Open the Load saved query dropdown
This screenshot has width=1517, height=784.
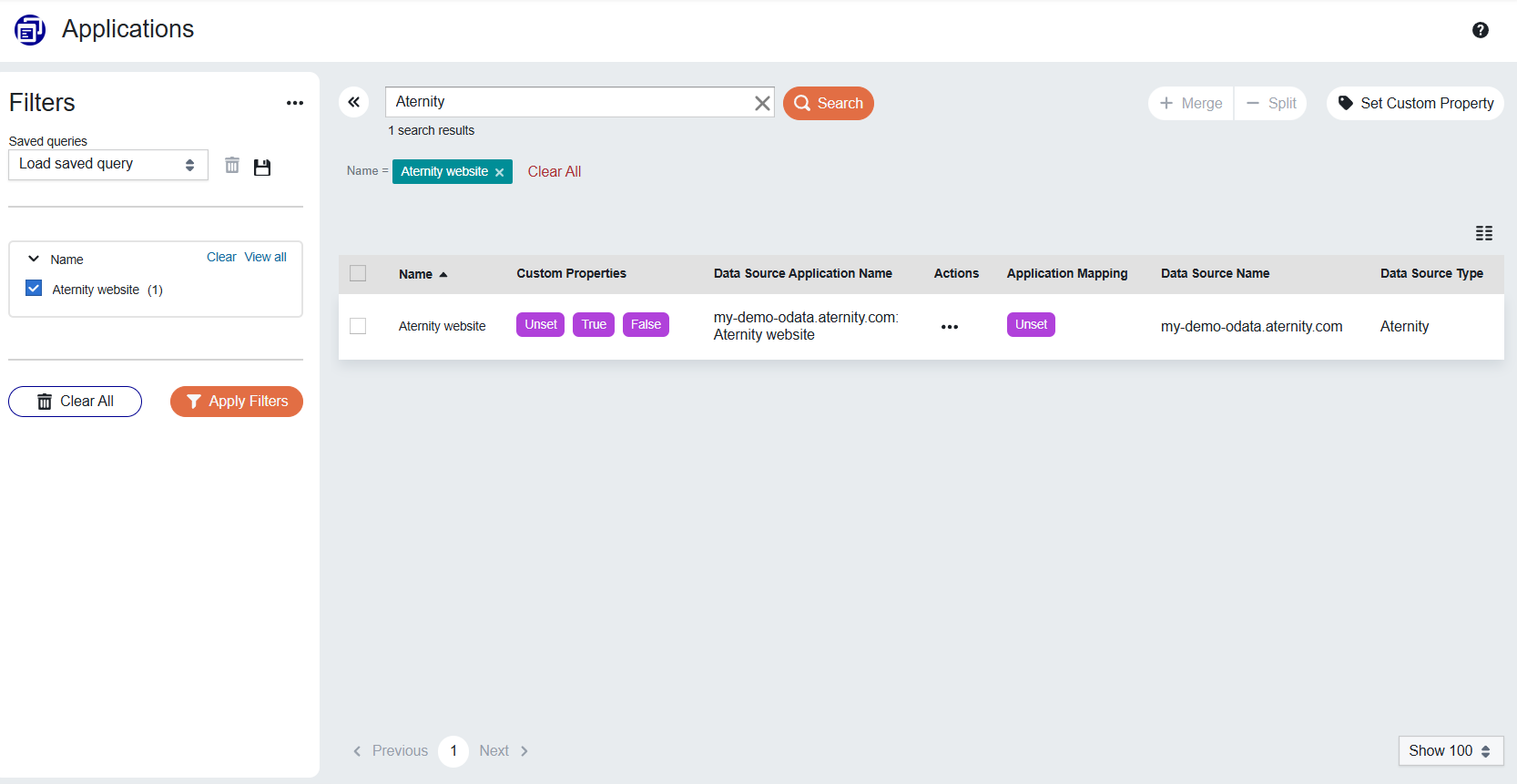(x=107, y=165)
